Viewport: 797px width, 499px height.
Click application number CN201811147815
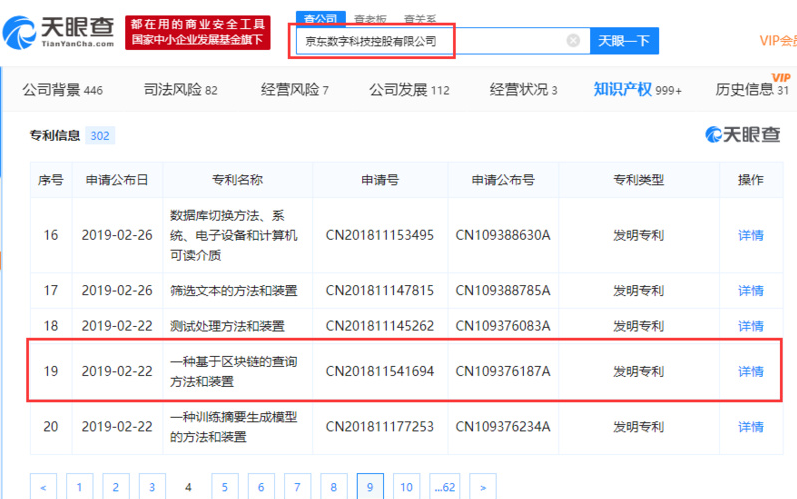(x=380, y=291)
